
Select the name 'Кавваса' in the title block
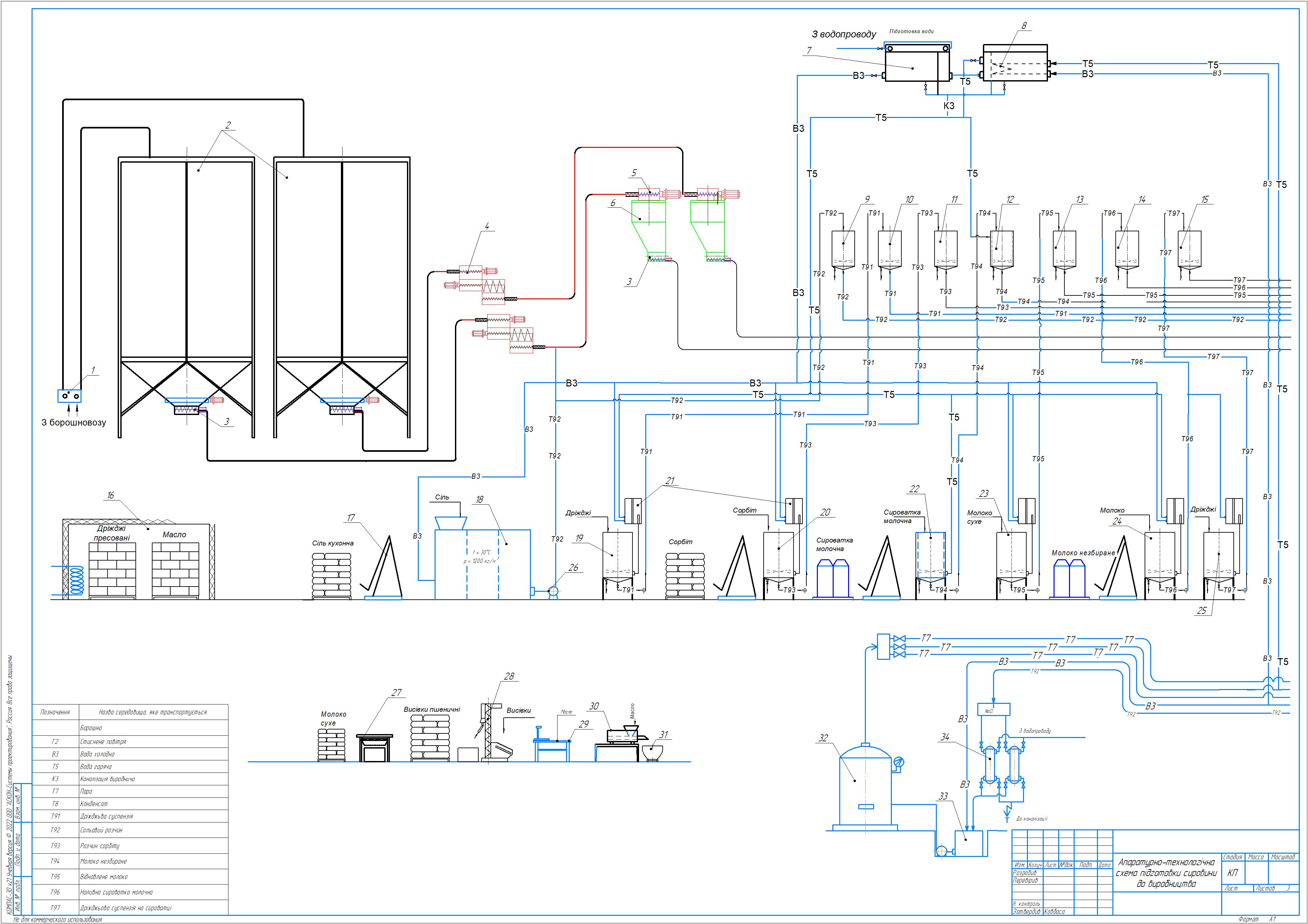click(x=1054, y=912)
